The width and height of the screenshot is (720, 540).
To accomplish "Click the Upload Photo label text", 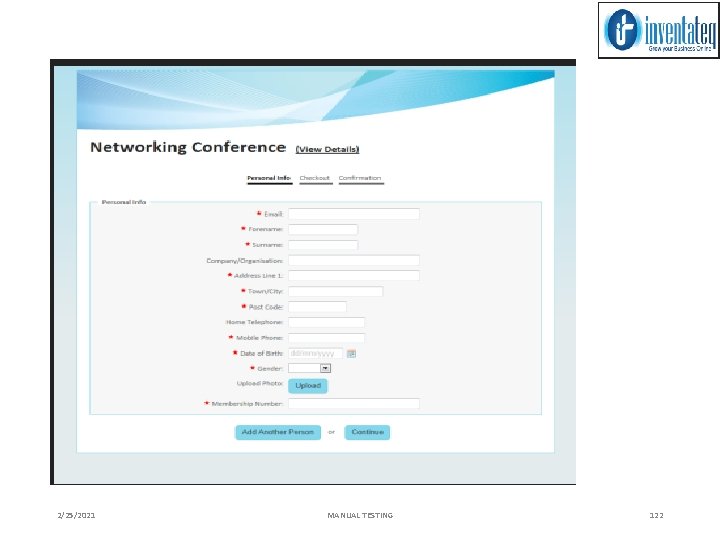I will (260, 383).
